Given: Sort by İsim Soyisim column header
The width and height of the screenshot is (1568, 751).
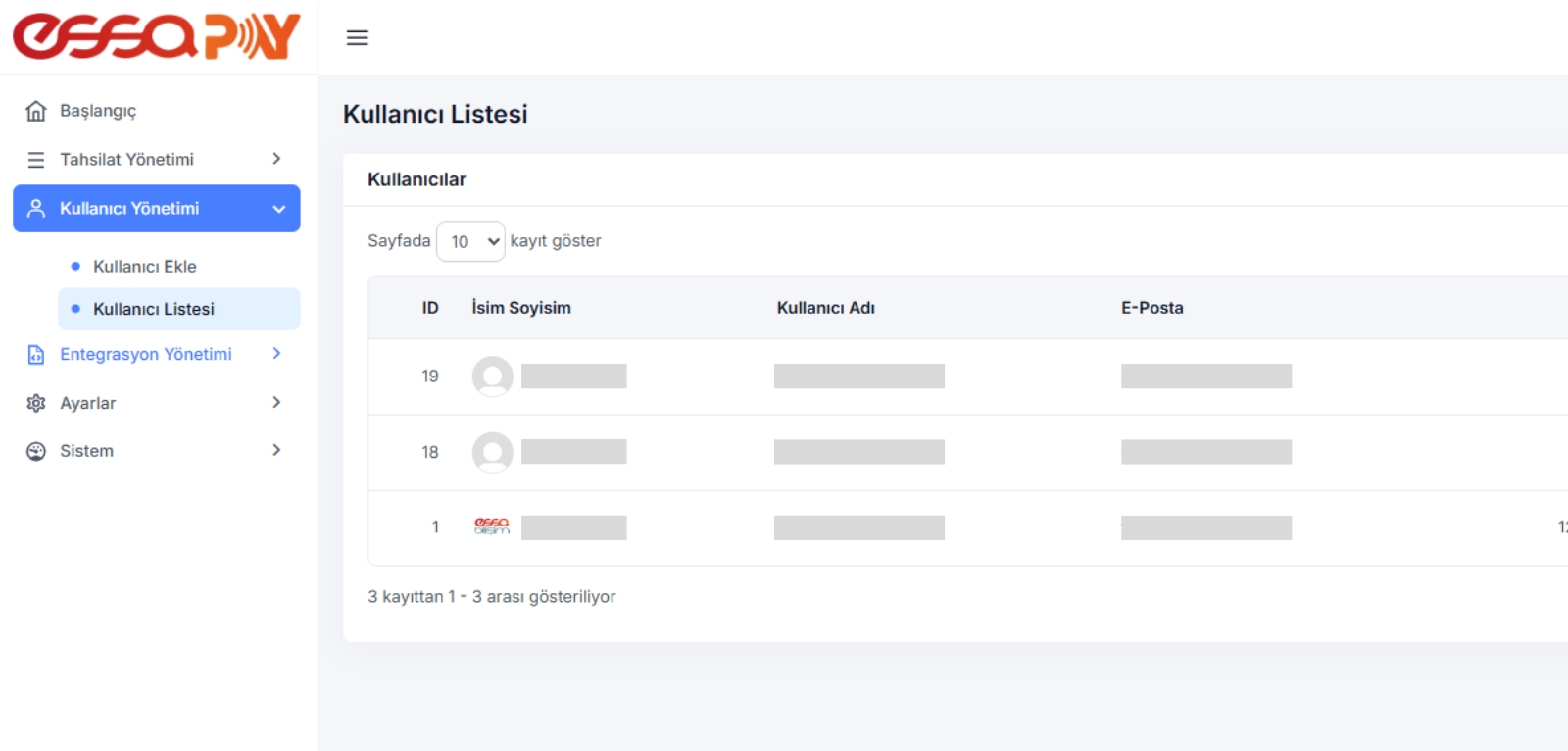Looking at the screenshot, I should click(521, 308).
